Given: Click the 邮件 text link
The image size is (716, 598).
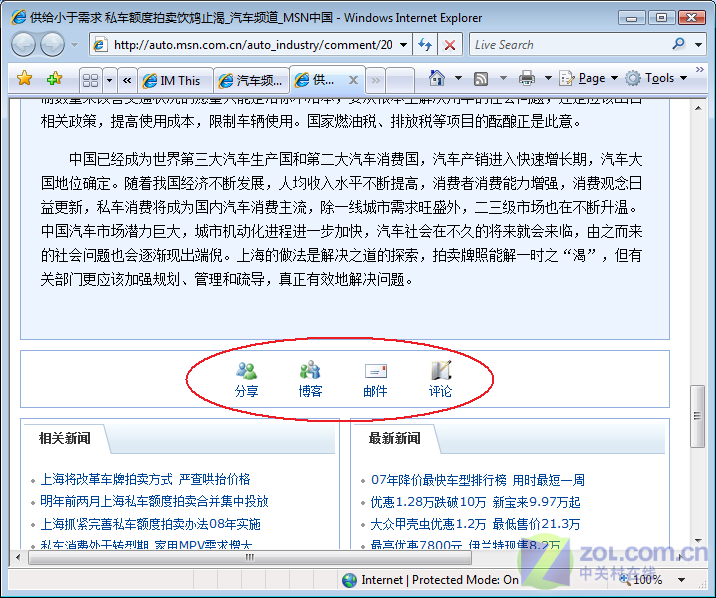Looking at the screenshot, I should tap(375, 391).
